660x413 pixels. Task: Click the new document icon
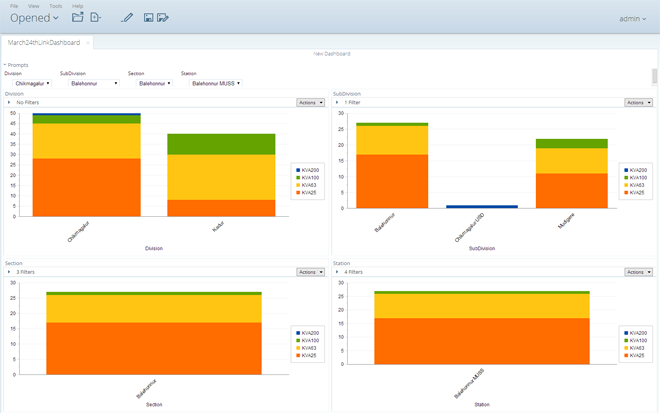click(96, 17)
